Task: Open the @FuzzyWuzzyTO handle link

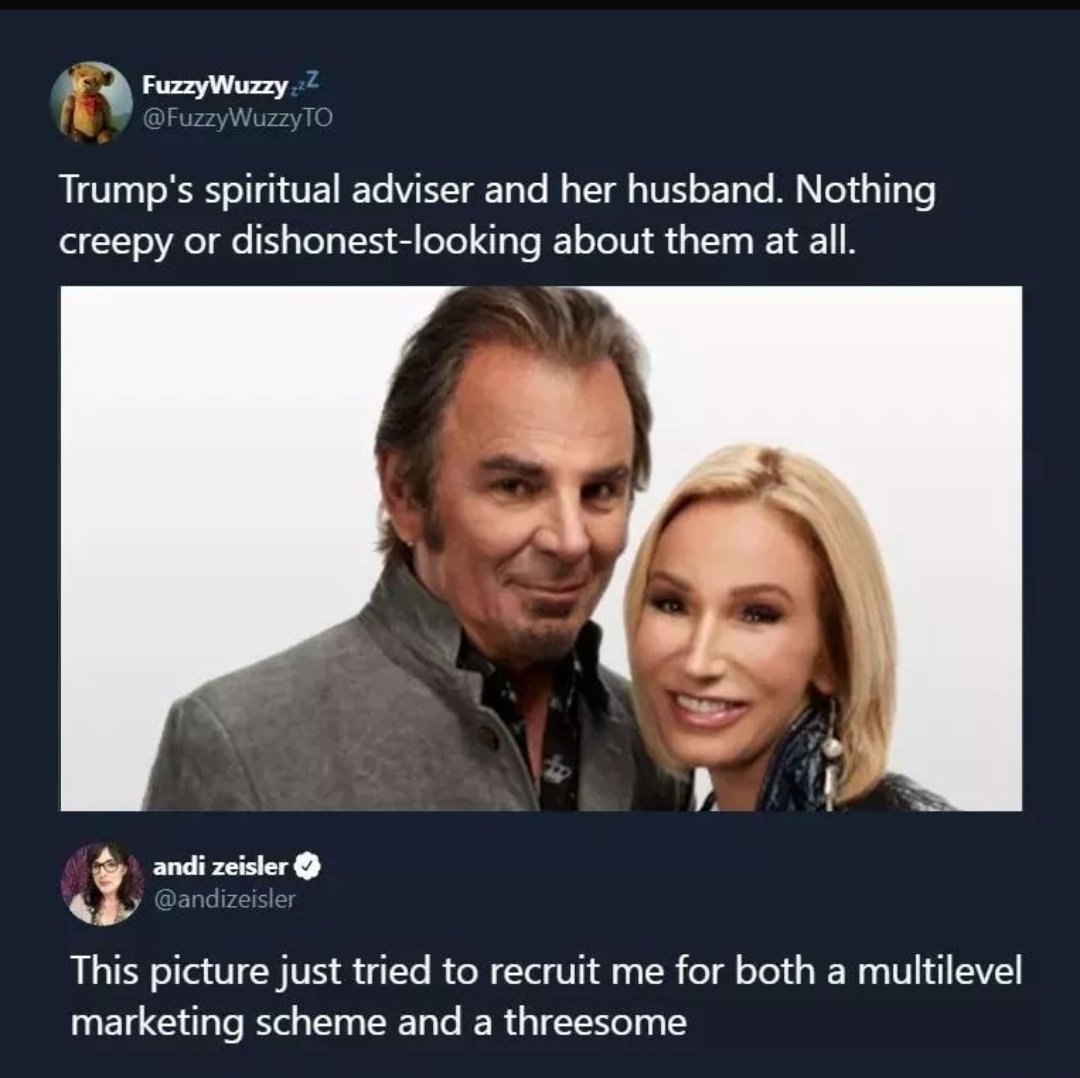Action: (x=238, y=119)
